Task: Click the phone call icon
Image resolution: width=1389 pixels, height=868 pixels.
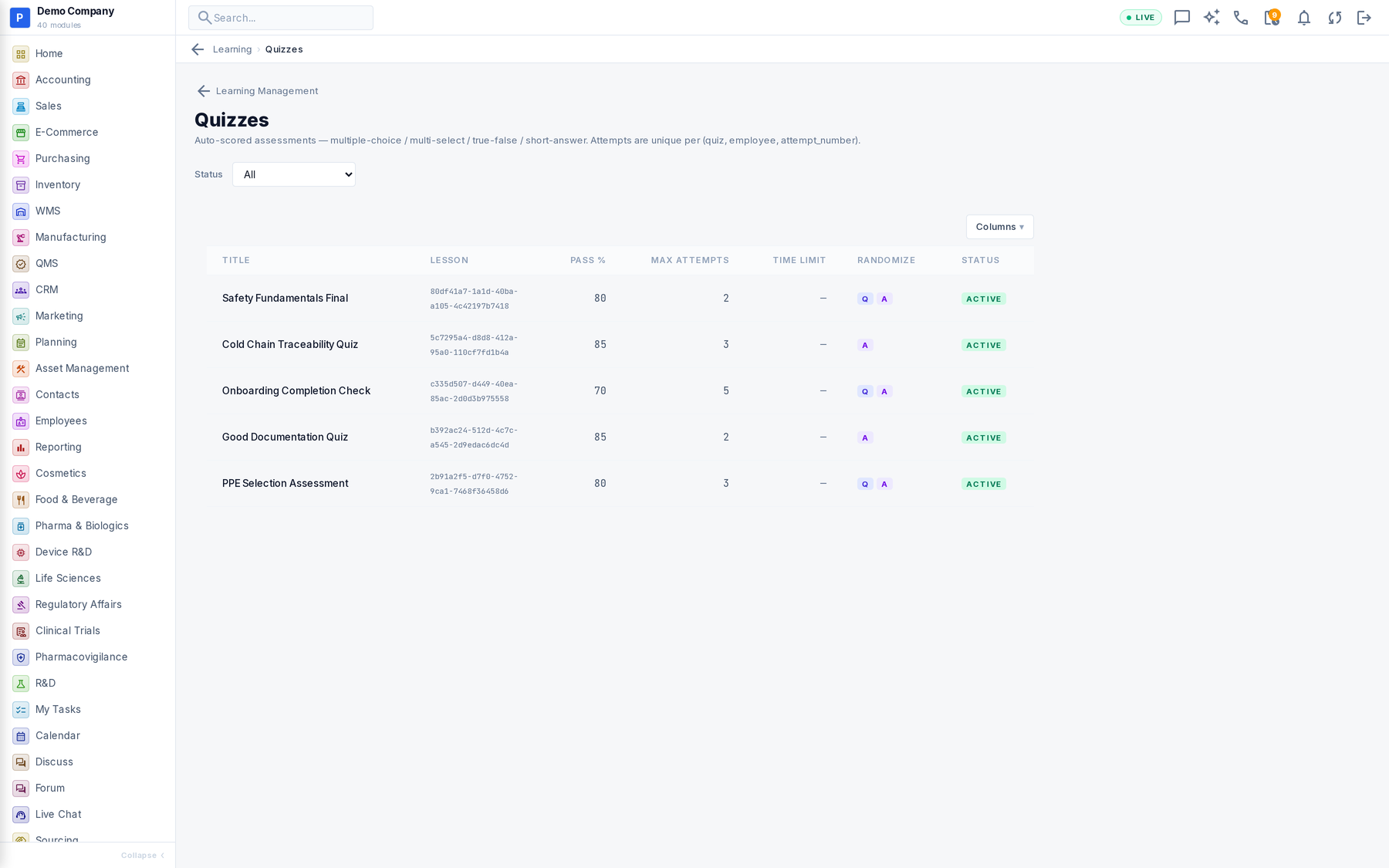Action: [x=1241, y=18]
